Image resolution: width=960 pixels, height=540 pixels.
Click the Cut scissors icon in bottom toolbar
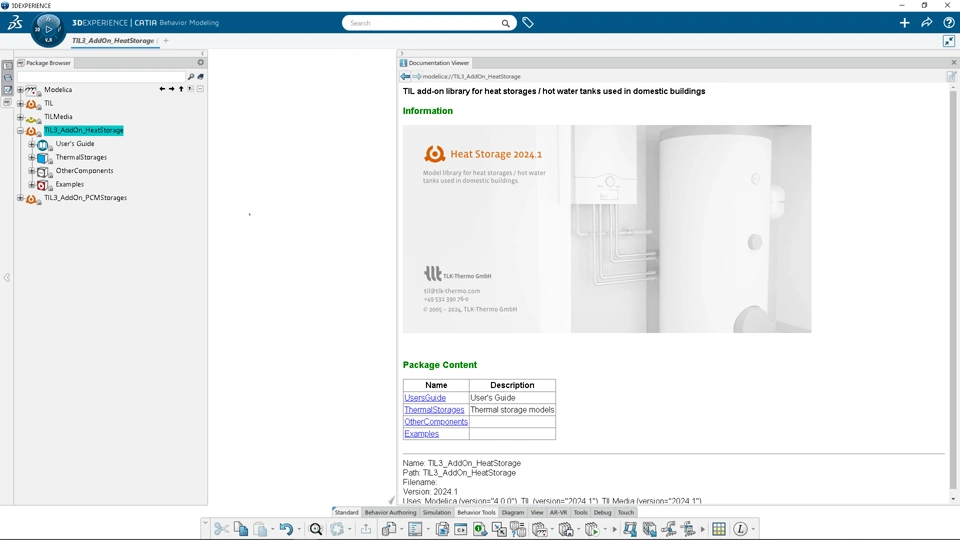[221, 529]
